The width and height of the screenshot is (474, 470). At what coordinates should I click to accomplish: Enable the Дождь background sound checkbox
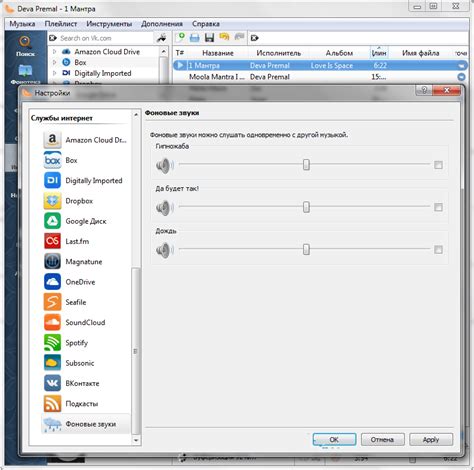(438, 250)
